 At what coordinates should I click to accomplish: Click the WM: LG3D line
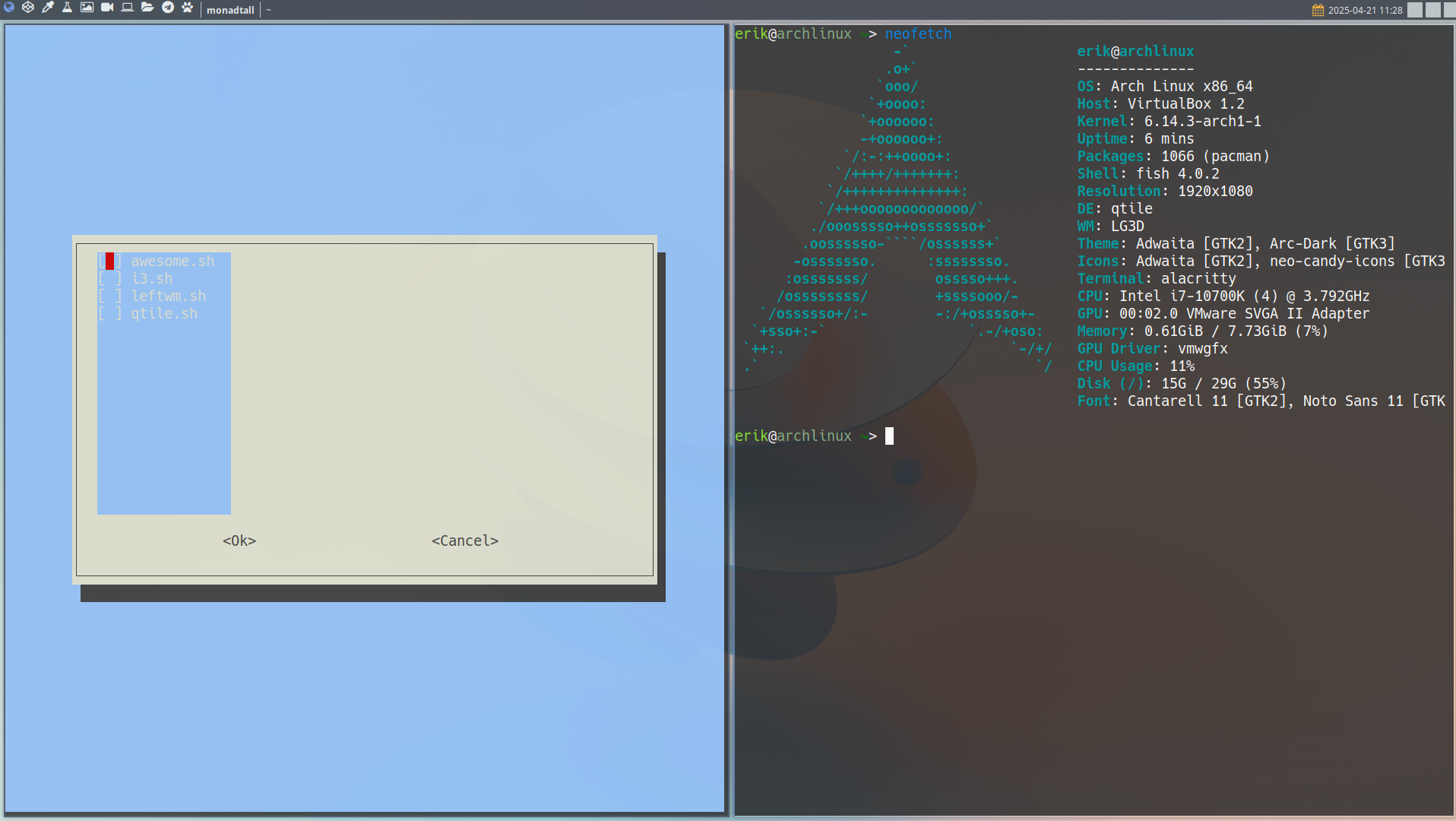[x=1110, y=227]
